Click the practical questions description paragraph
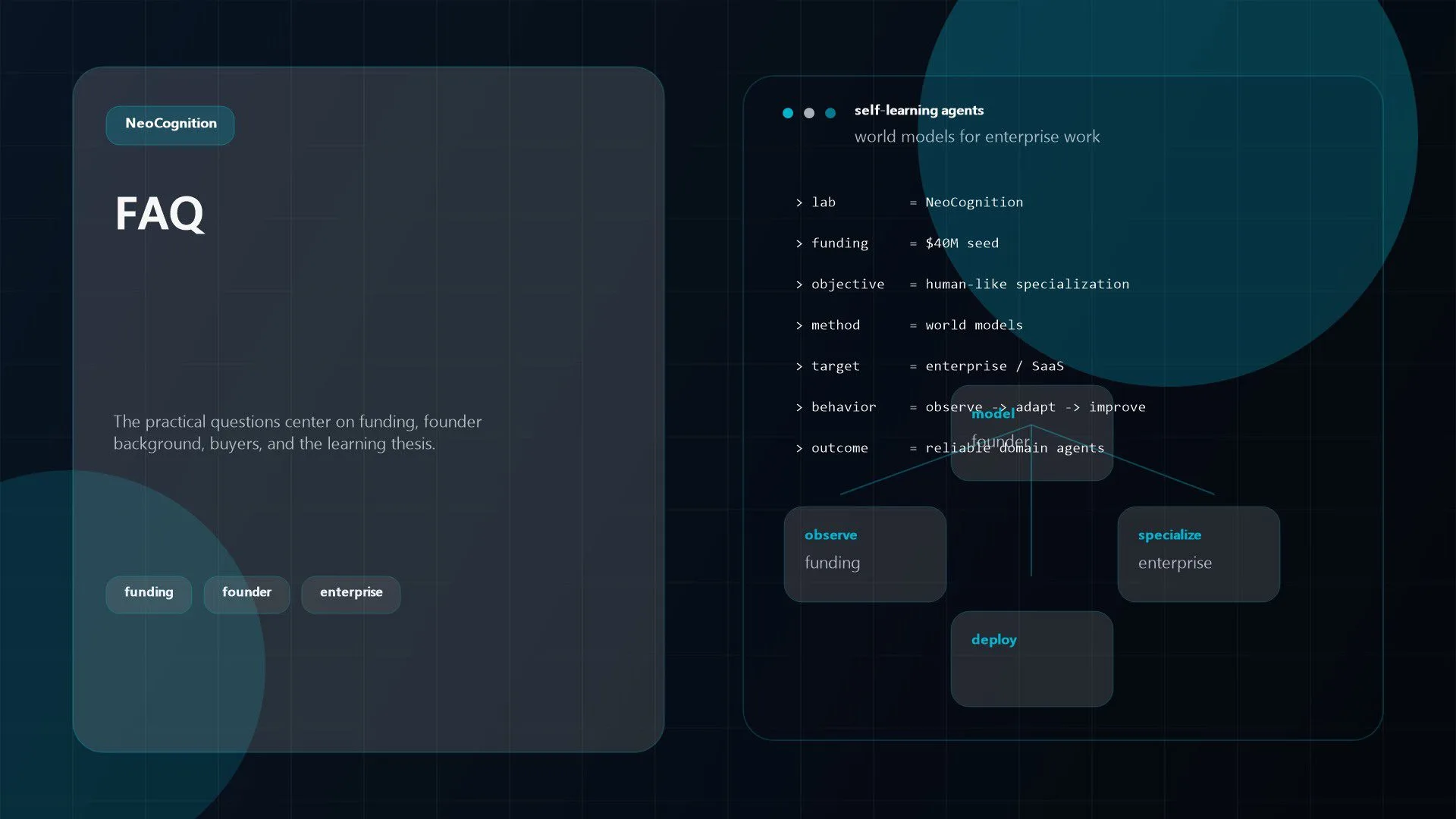Viewport: 1456px width, 819px height. 297,433
